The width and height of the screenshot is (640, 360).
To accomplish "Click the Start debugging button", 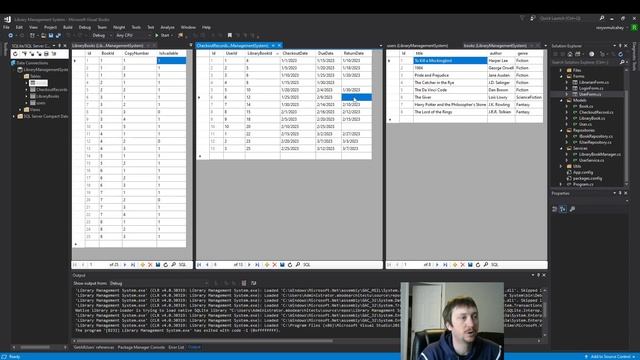I will pos(162,36).
